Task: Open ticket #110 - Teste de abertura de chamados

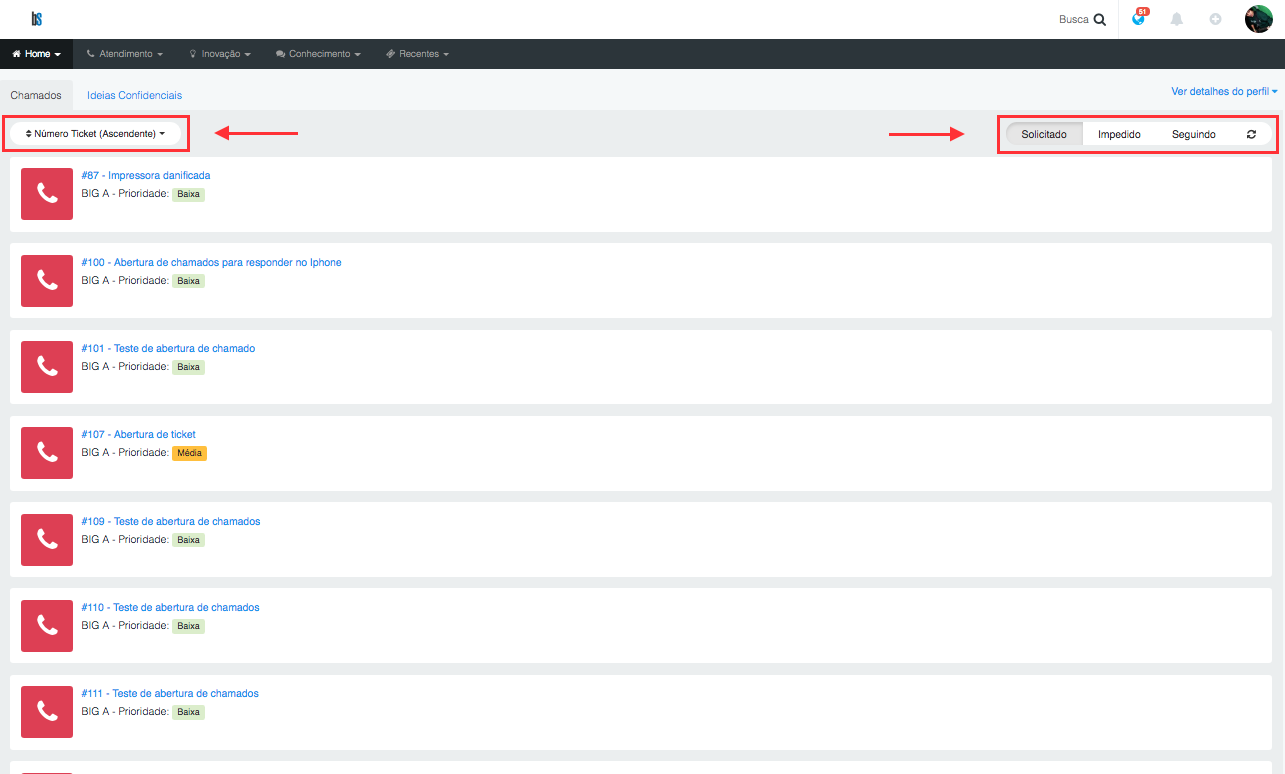Action: click(x=170, y=607)
